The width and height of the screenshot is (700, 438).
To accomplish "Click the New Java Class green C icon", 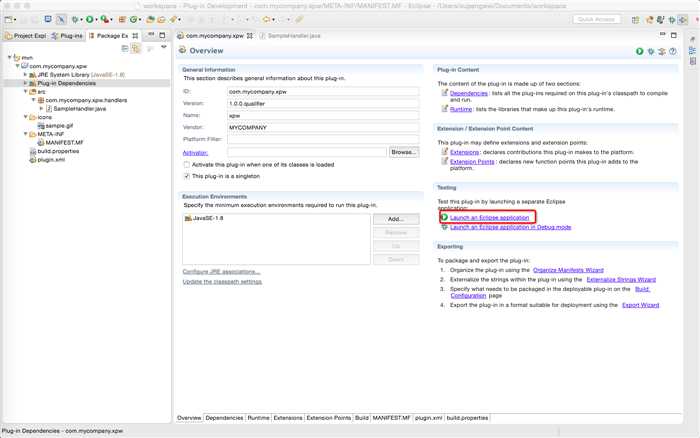I will (133, 20).
